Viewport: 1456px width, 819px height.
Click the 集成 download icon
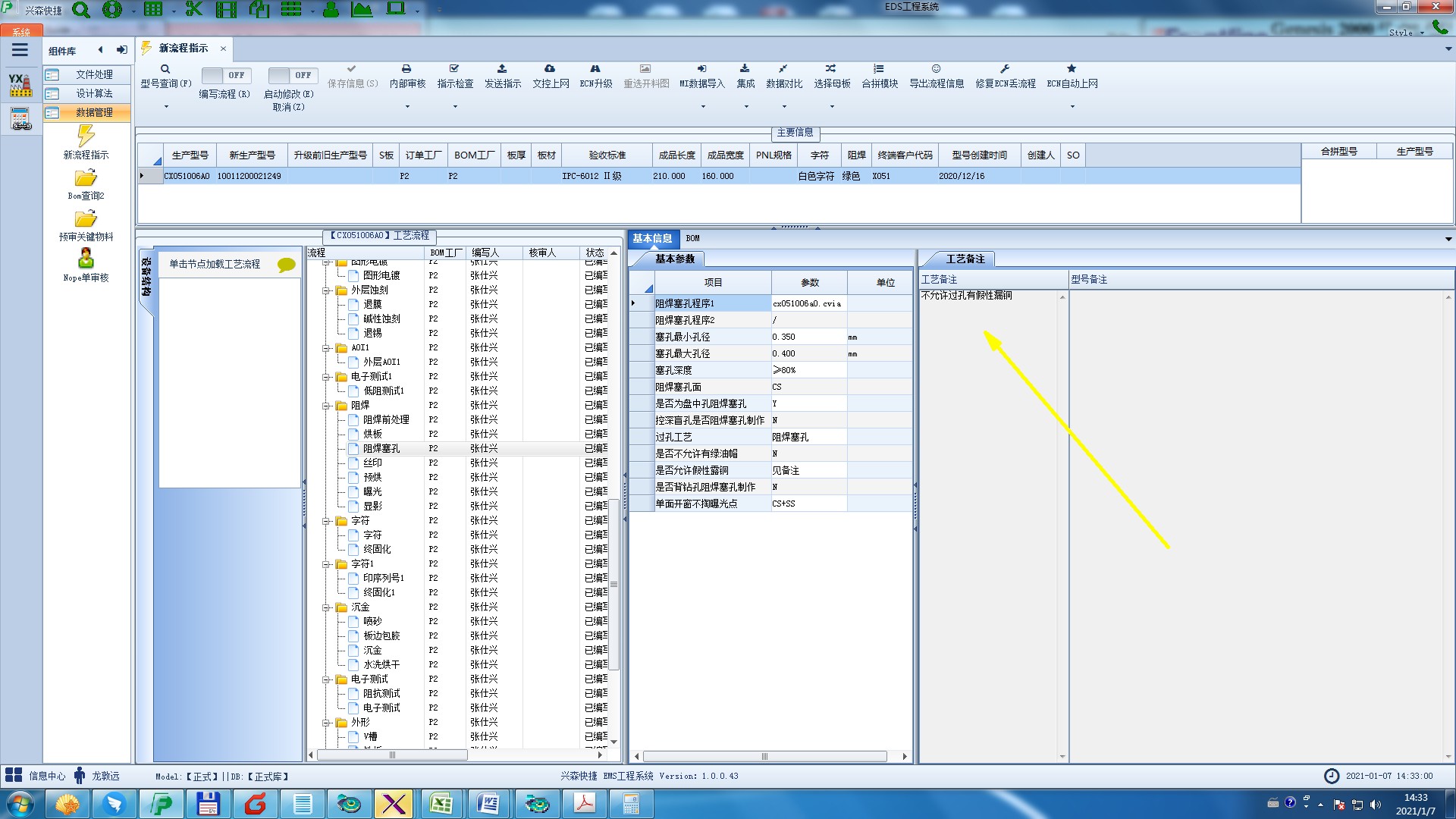point(745,69)
